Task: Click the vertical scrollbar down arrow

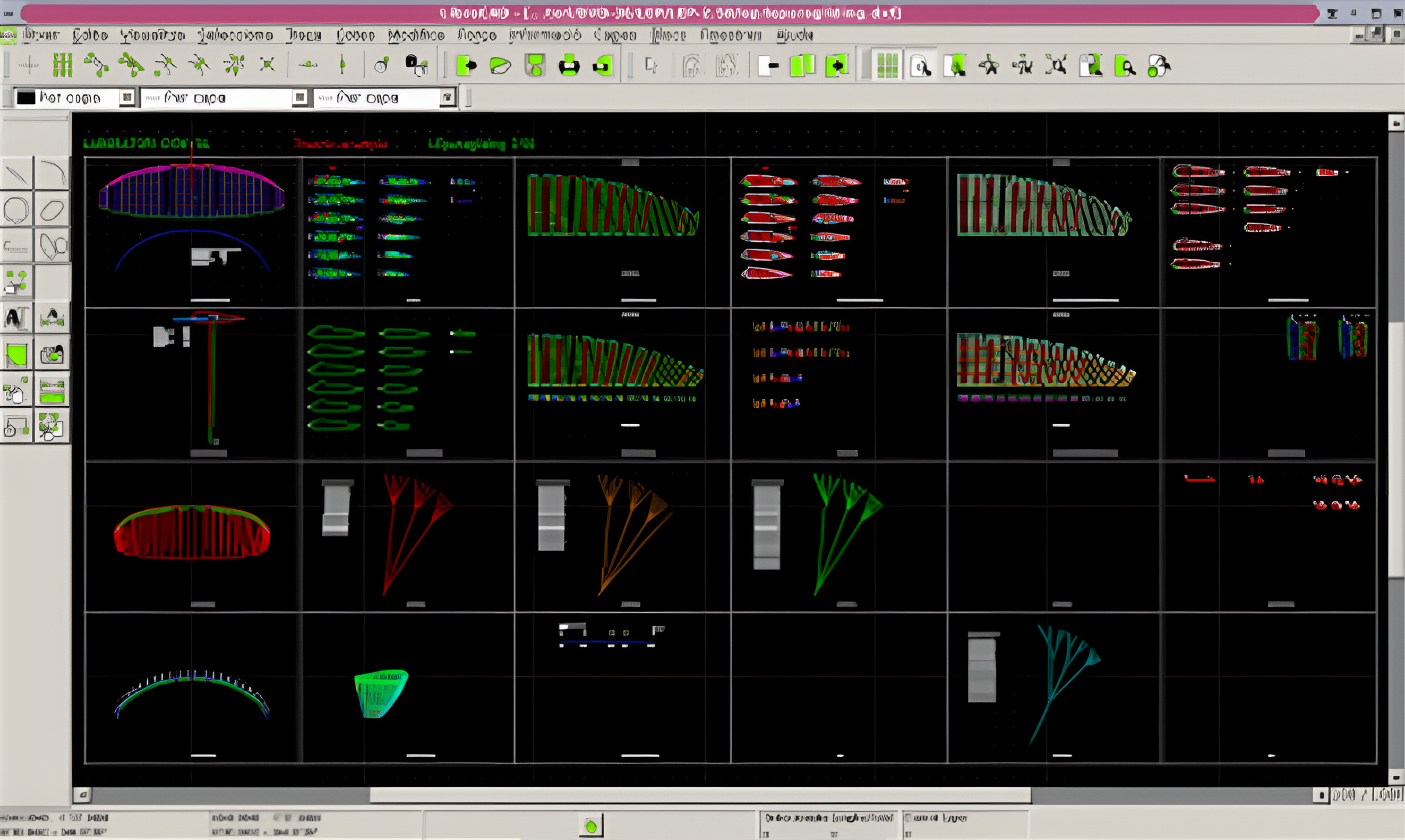Action: click(1396, 777)
